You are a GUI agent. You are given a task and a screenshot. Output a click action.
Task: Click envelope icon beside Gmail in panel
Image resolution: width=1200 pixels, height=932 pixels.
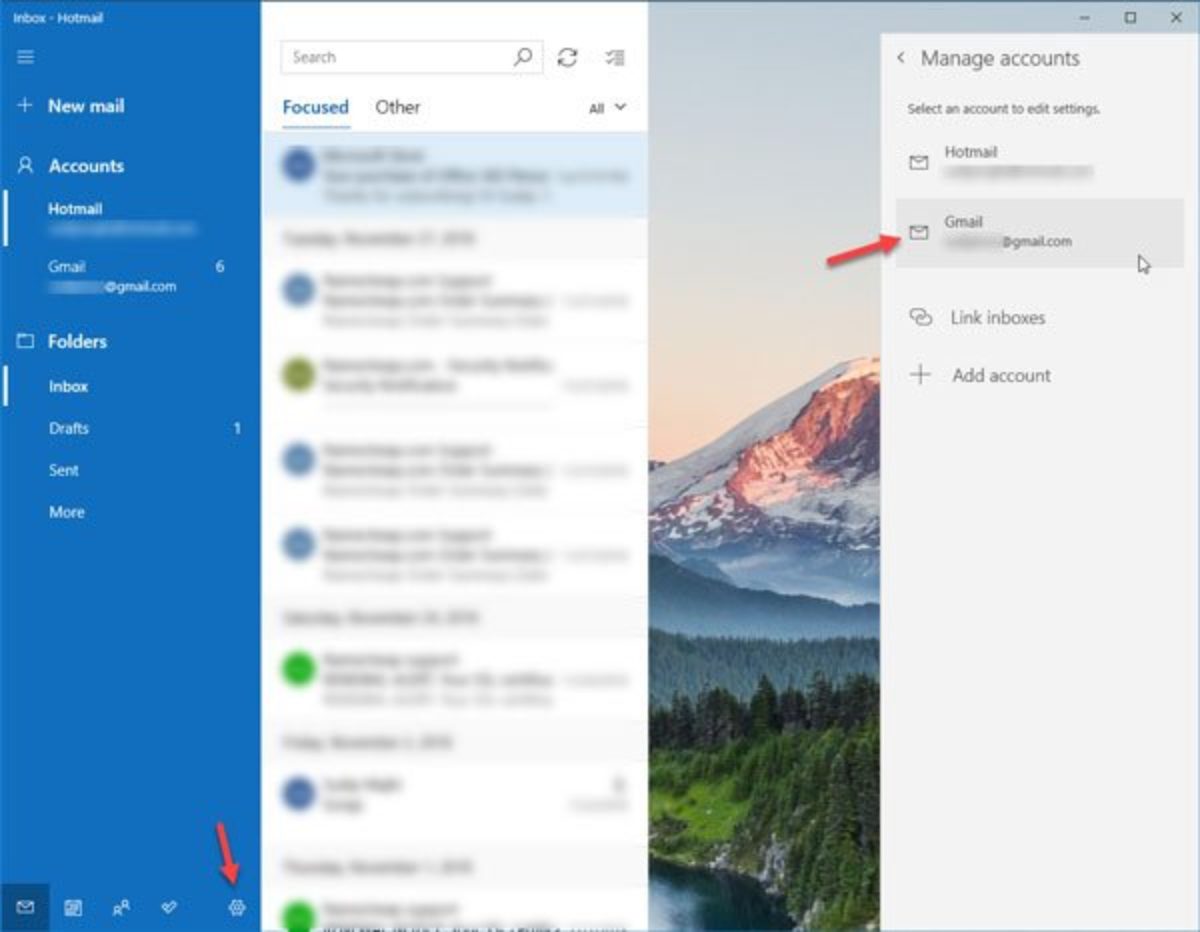(918, 233)
